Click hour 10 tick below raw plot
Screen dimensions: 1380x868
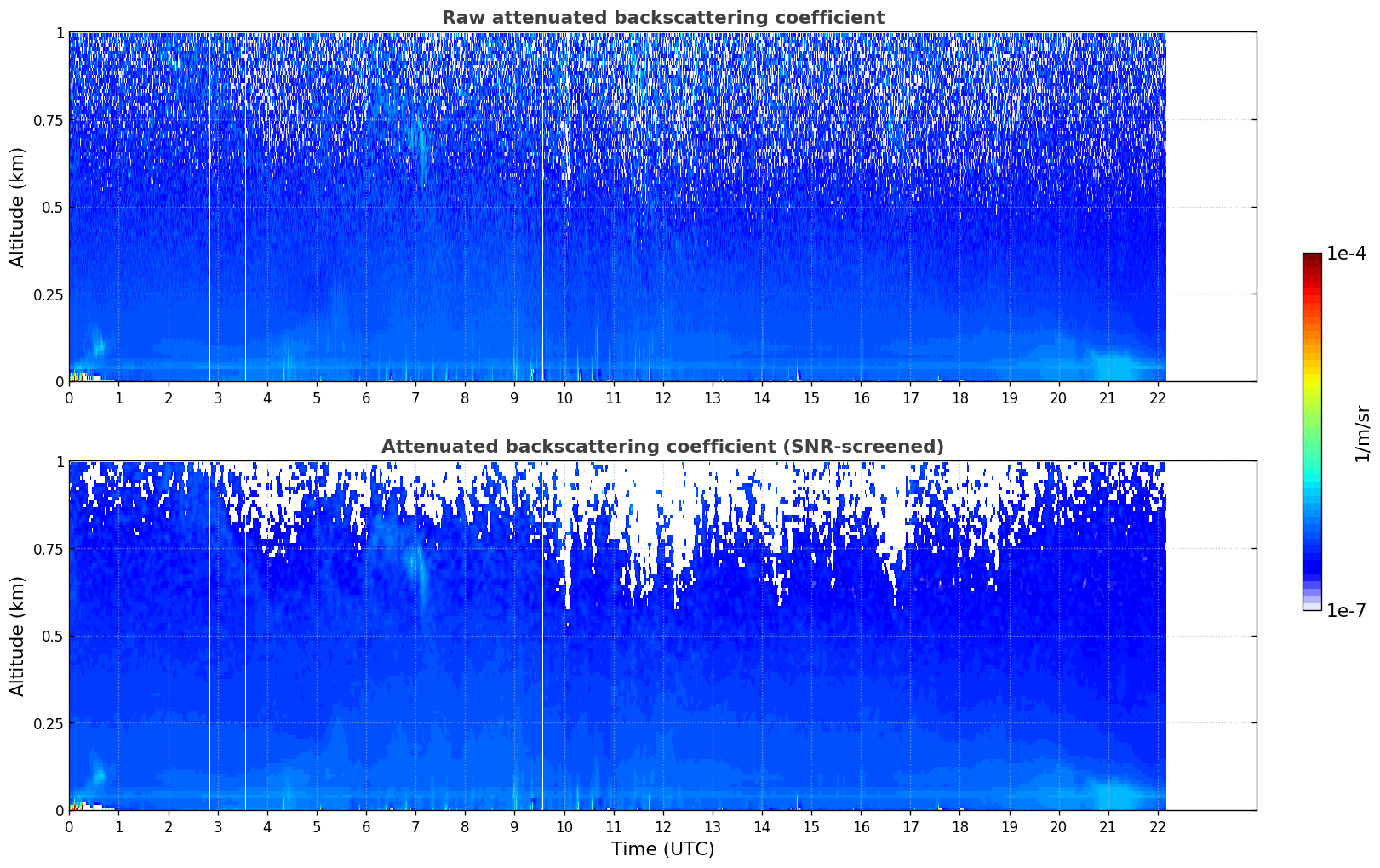[564, 397]
